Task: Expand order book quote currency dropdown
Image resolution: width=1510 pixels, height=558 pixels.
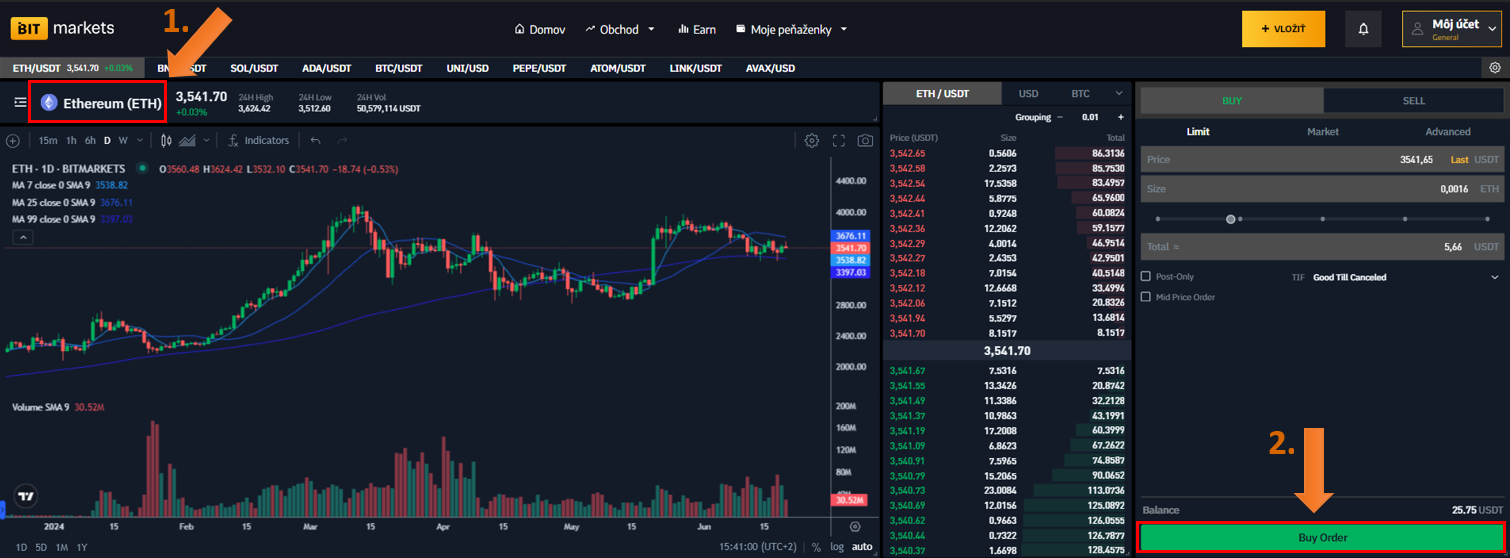Action: pyautogui.click(x=1119, y=94)
